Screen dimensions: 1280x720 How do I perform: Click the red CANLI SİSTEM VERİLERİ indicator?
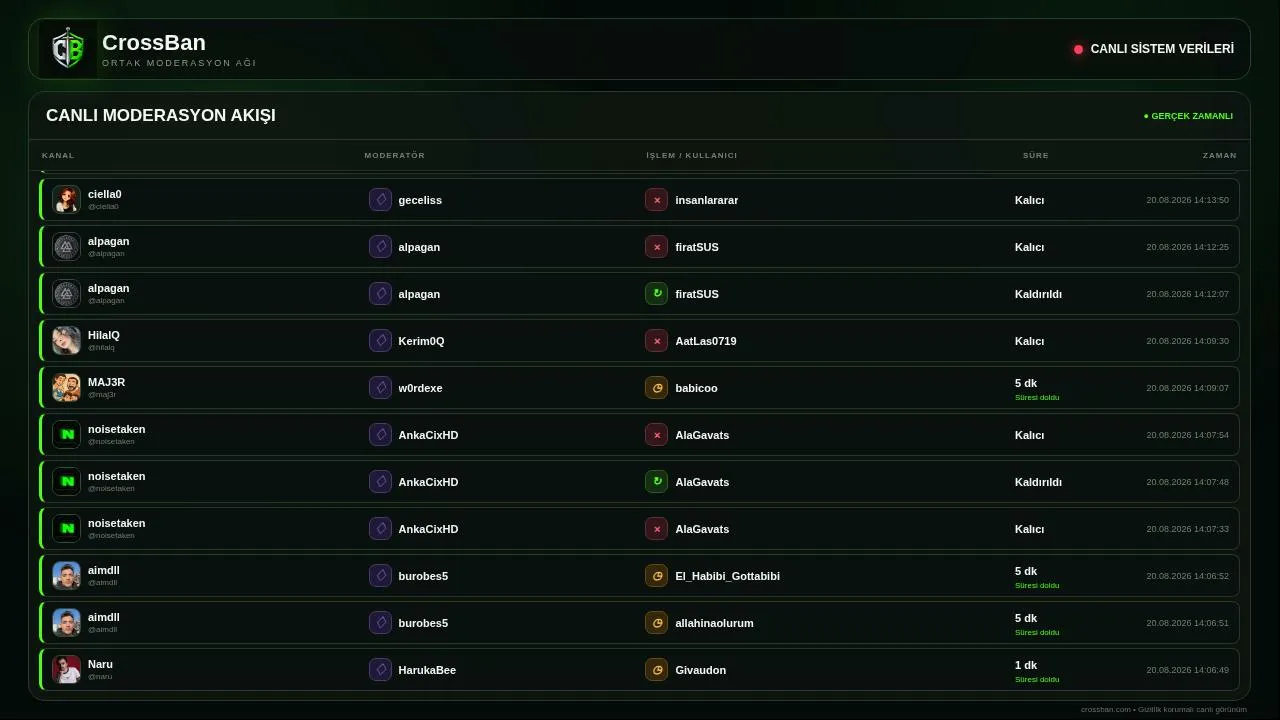pyautogui.click(x=1078, y=49)
